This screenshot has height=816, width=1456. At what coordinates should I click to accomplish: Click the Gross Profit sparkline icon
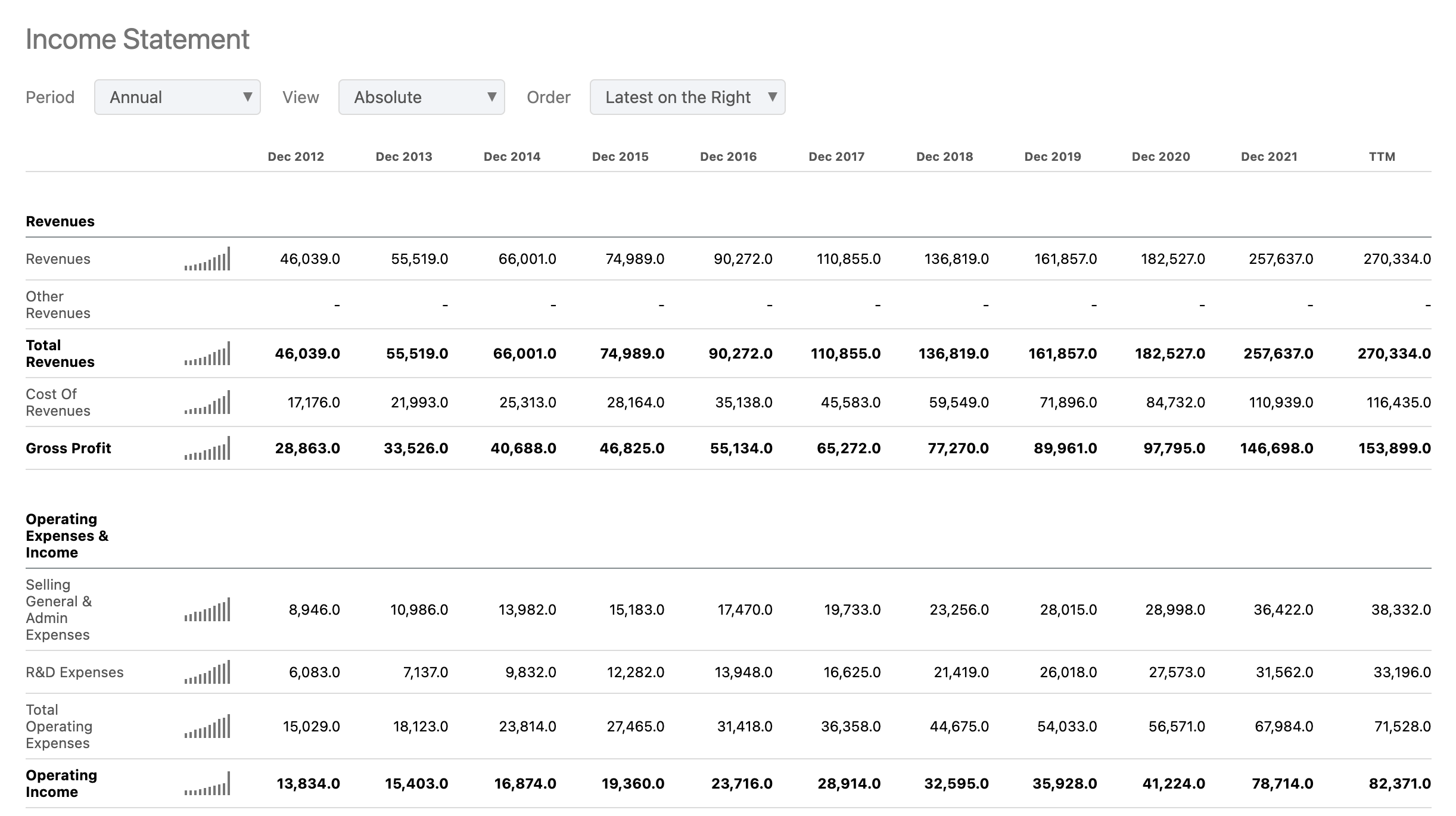pyautogui.click(x=207, y=448)
